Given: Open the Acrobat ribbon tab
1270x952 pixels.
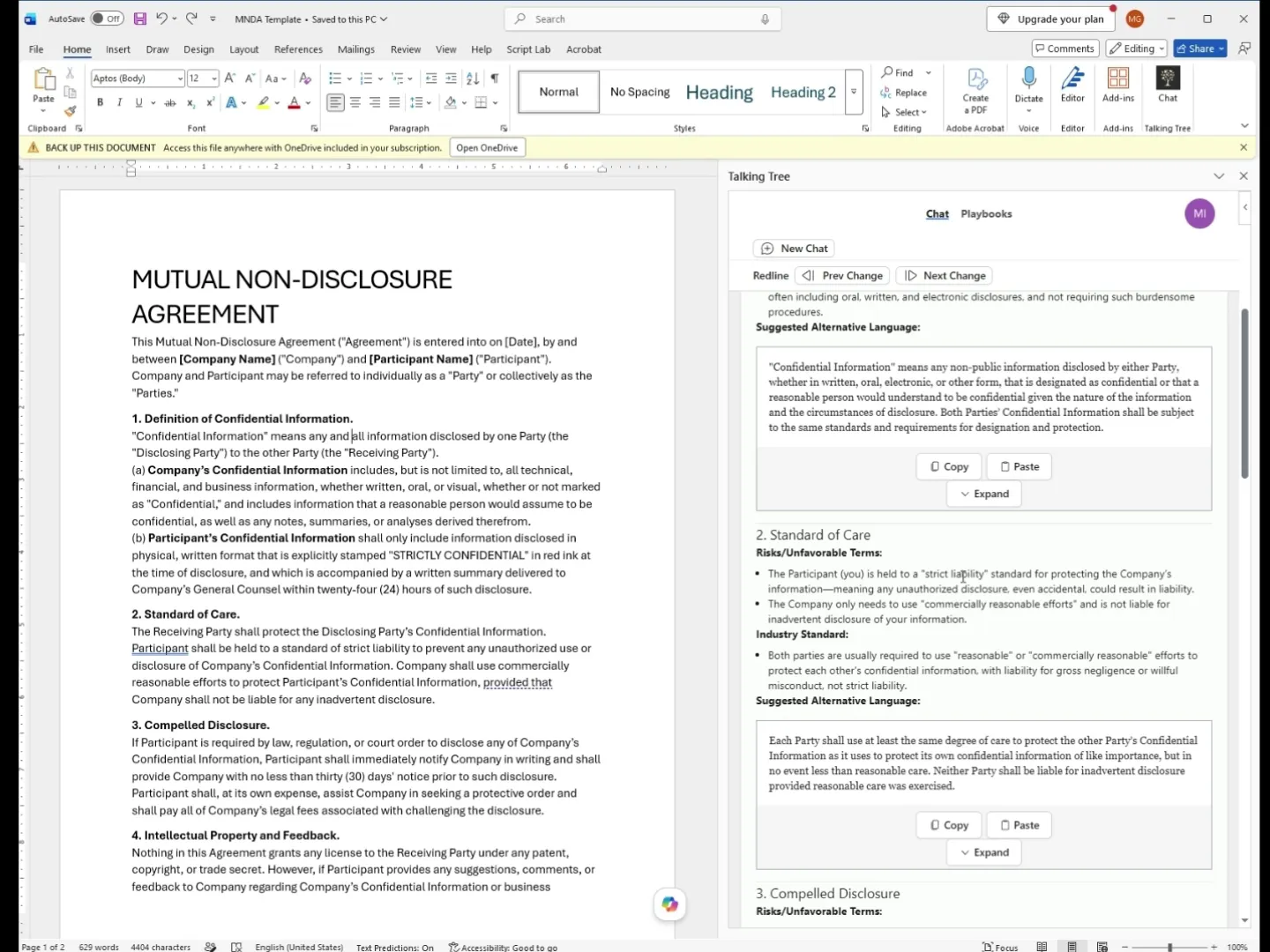Looking at the screenshot, I should (x=584, y=49).
